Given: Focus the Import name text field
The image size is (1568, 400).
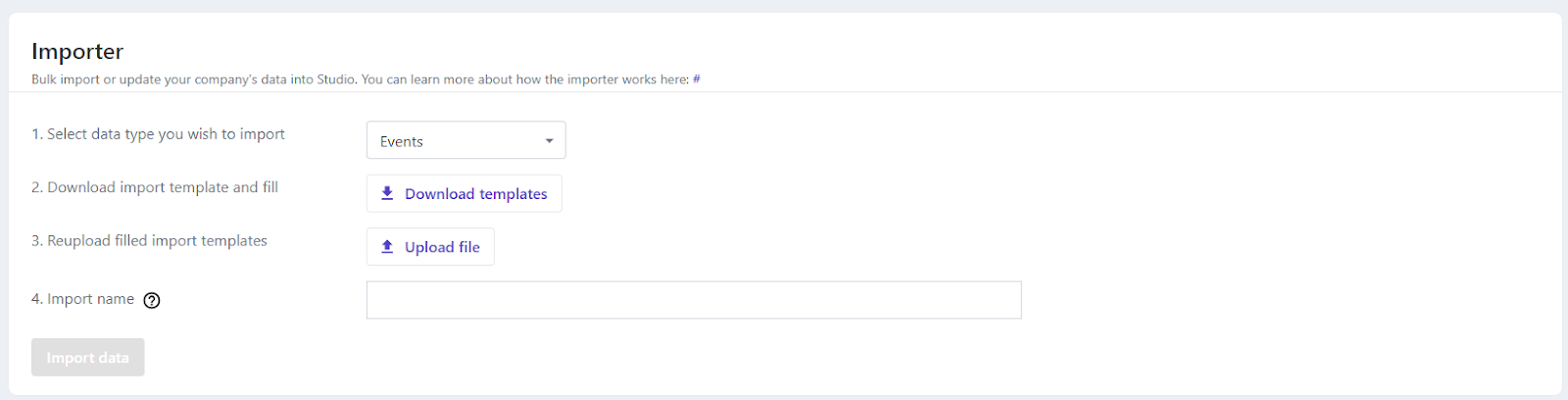Looking at the screenshot, I should [x=693, y=300].
